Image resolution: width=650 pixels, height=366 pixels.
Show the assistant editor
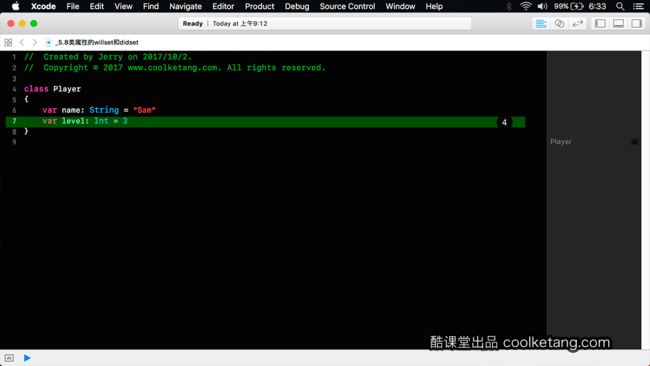click(x=559, y=24)
